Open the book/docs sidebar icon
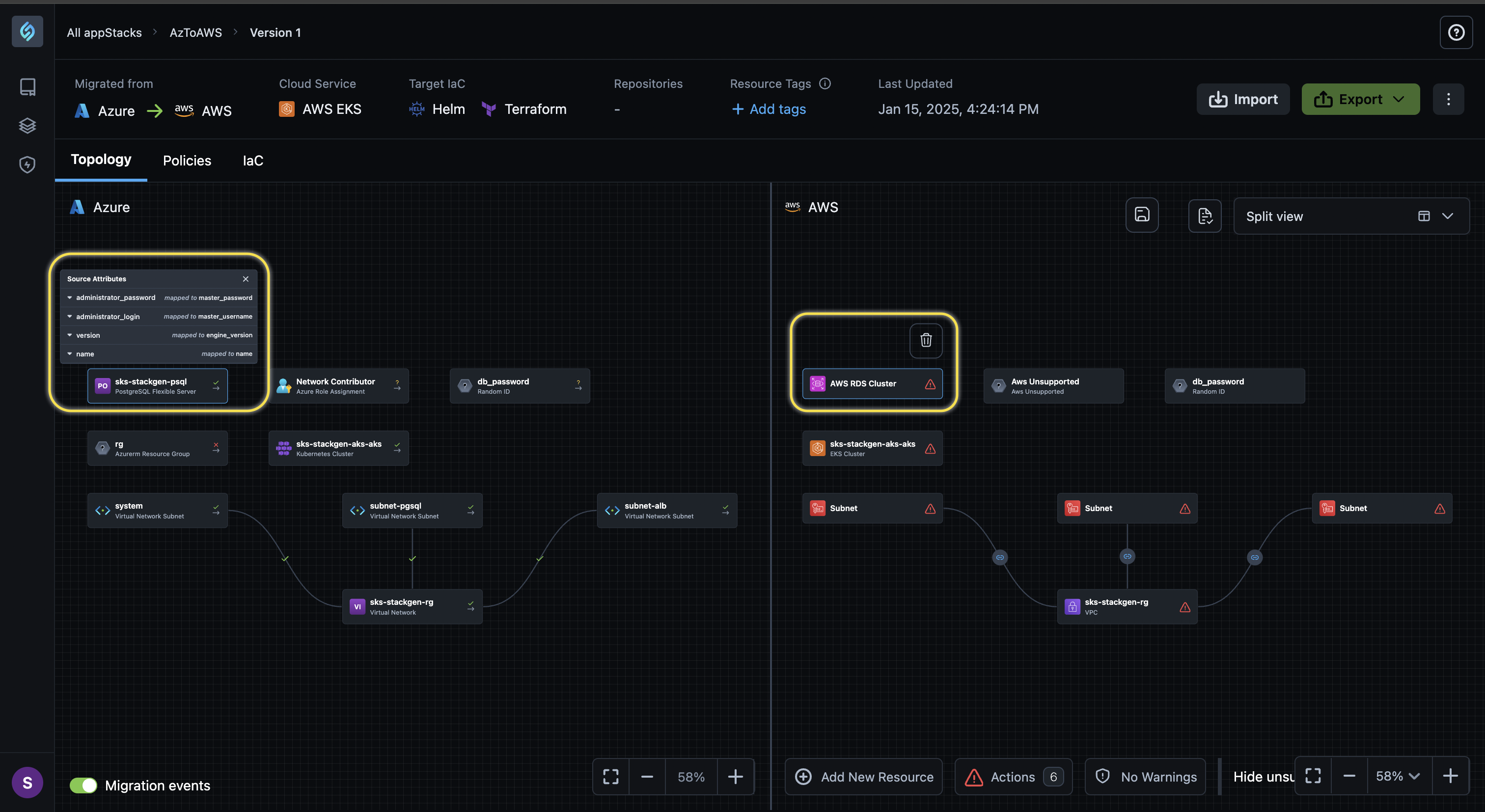1485x812 pixels. point(27,87)
